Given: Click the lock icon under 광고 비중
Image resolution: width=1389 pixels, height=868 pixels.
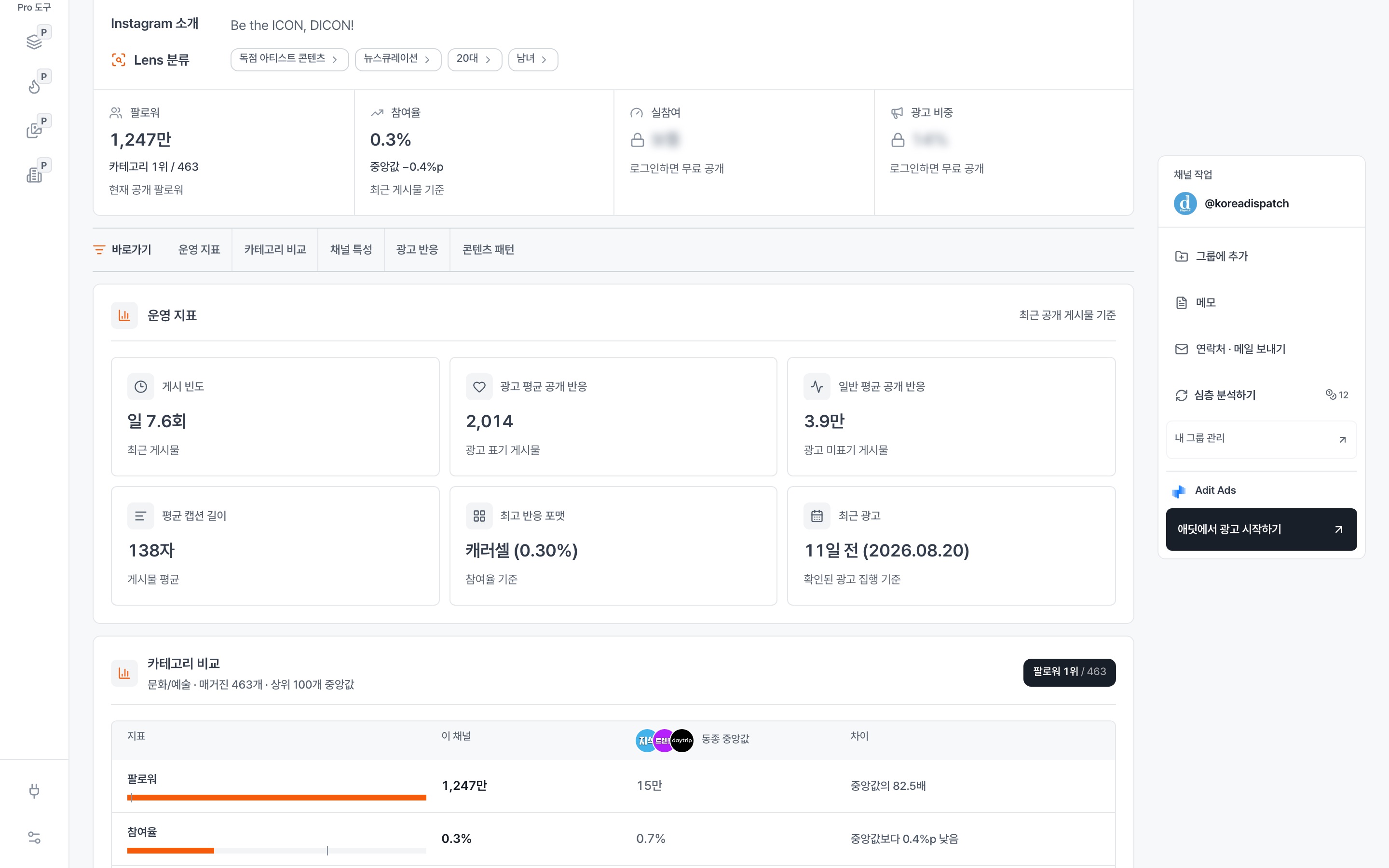Looking at the screenshot, I should click(x=898, y=139).
